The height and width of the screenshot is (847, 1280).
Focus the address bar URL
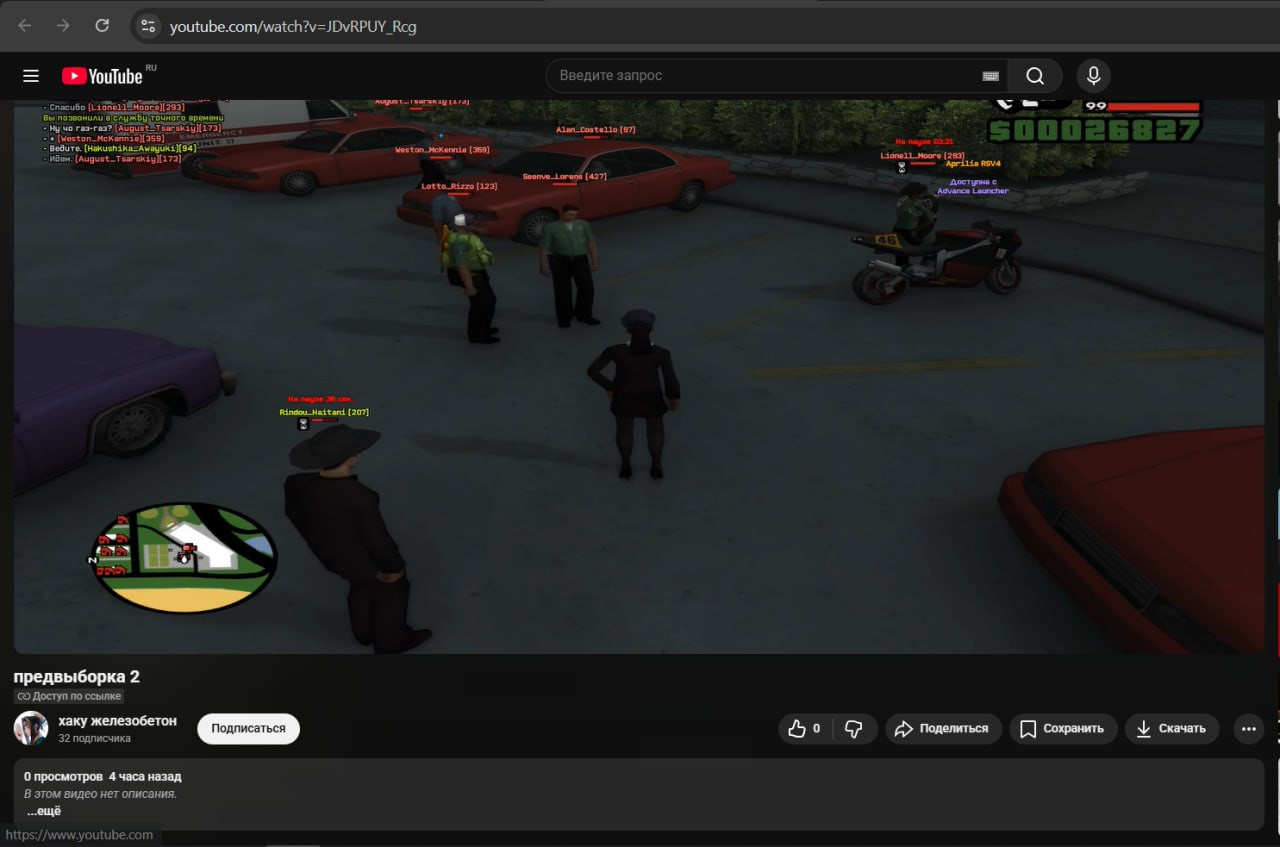coord(293,27)
